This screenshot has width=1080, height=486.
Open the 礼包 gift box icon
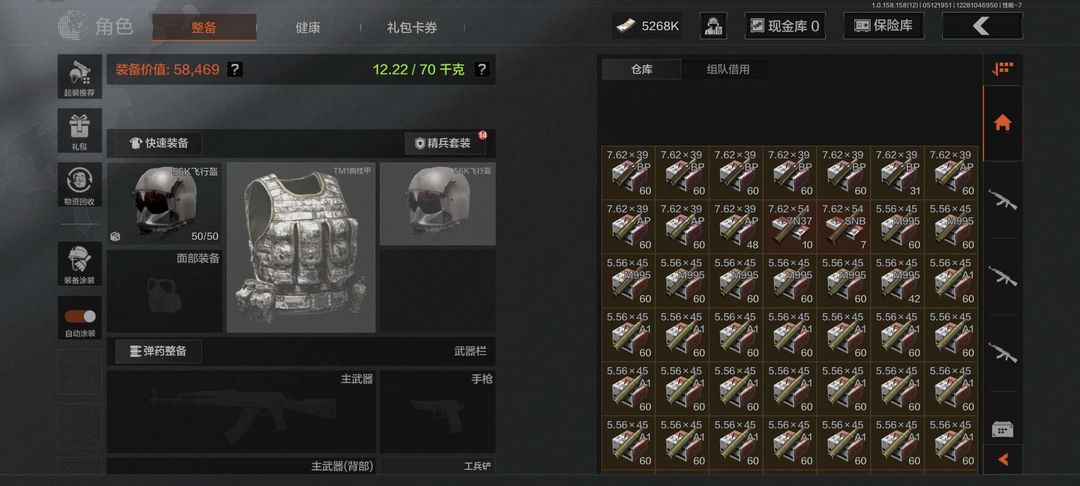(x=80, y=130)
